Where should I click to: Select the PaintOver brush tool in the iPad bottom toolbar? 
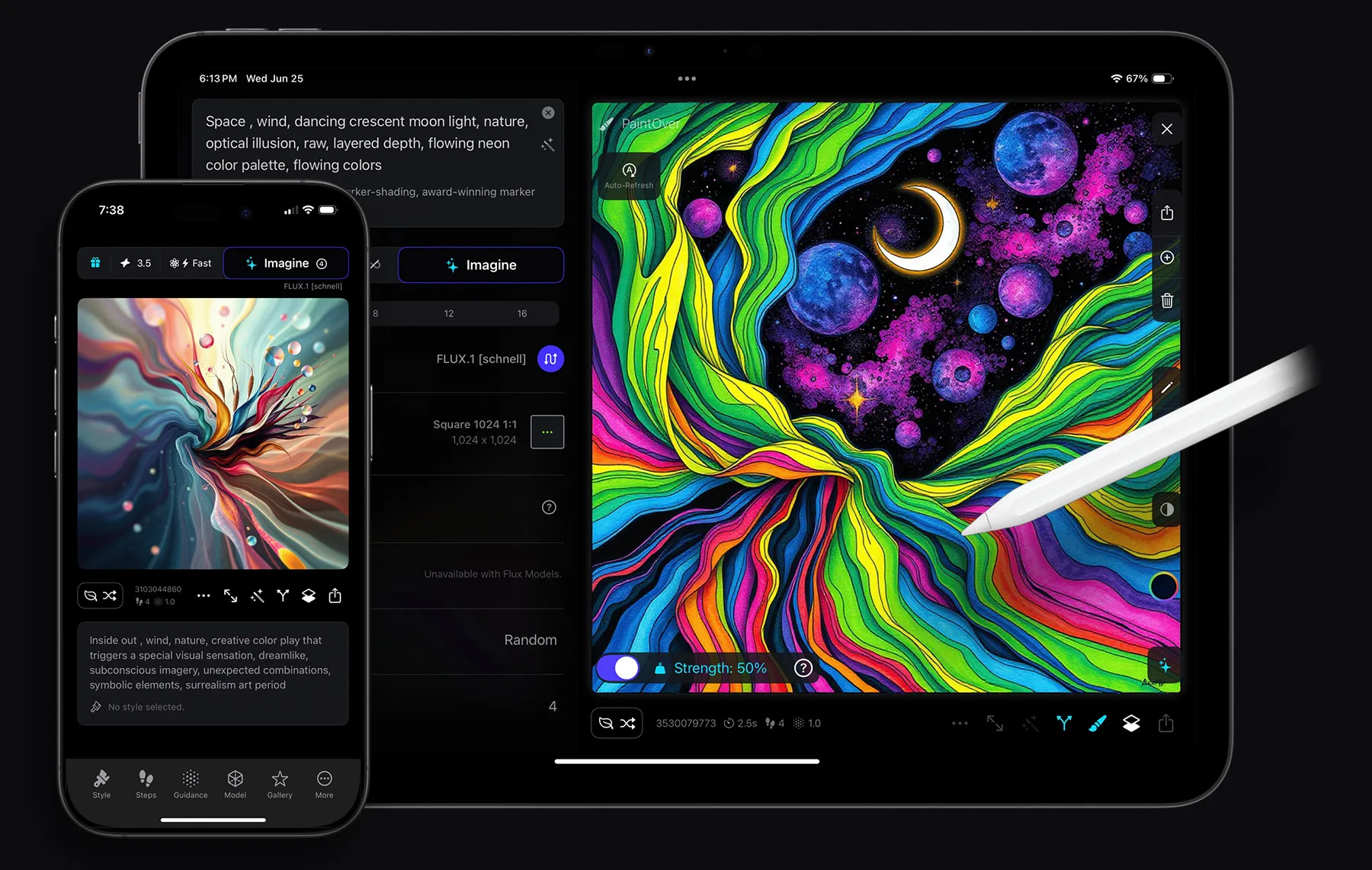point(1097,724)
